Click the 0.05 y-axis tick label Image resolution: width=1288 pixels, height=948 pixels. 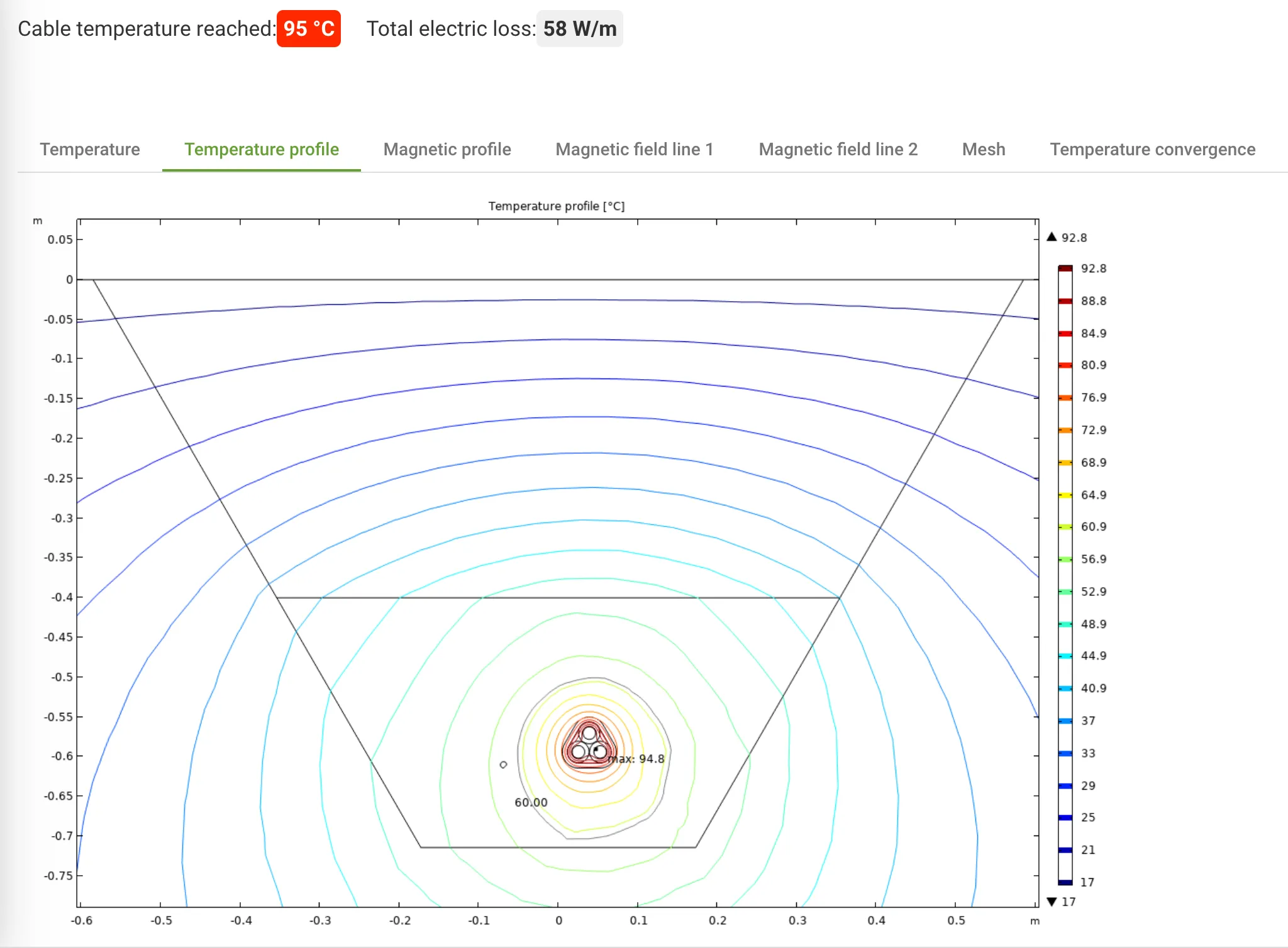pos(60,240)
